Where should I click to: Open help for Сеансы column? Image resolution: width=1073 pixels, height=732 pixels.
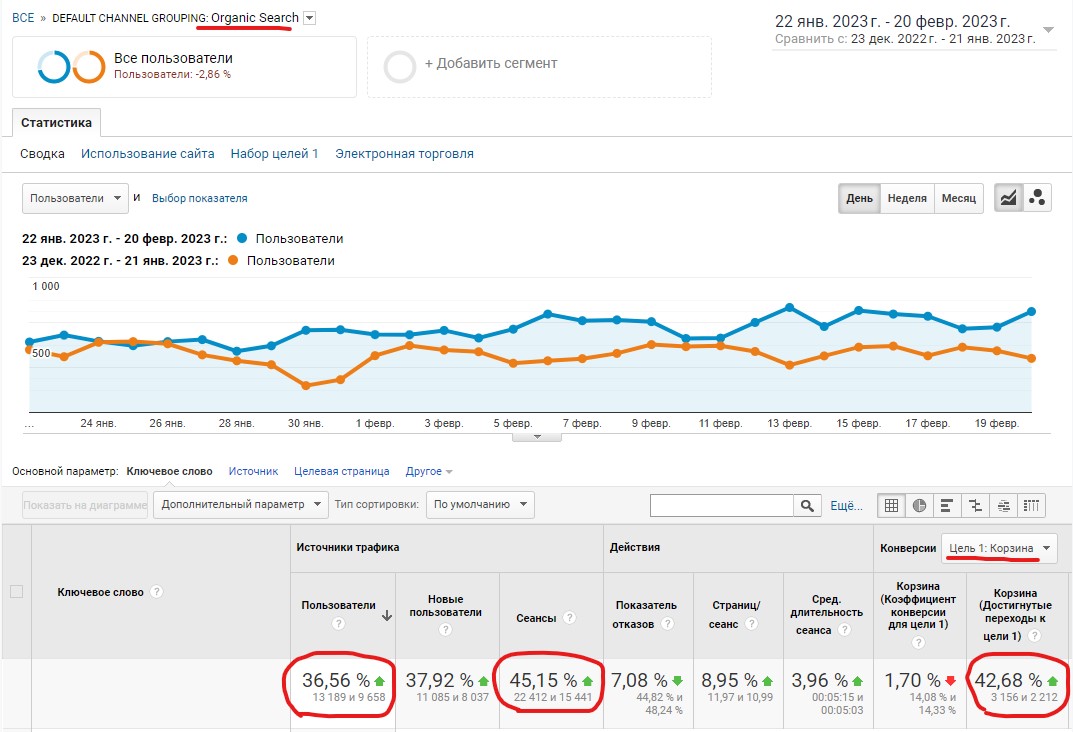(x=569, y=618)
